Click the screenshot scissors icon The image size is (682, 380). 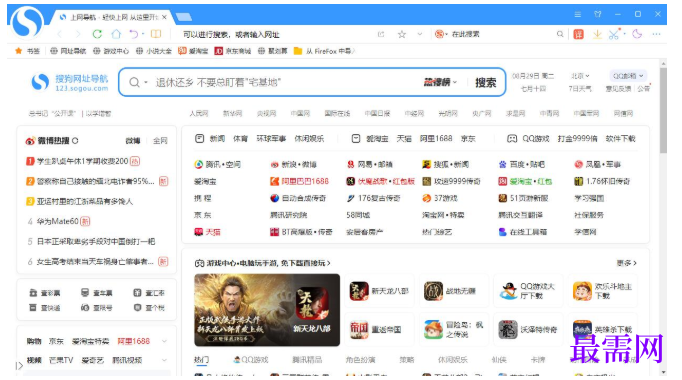click(614, 34)
